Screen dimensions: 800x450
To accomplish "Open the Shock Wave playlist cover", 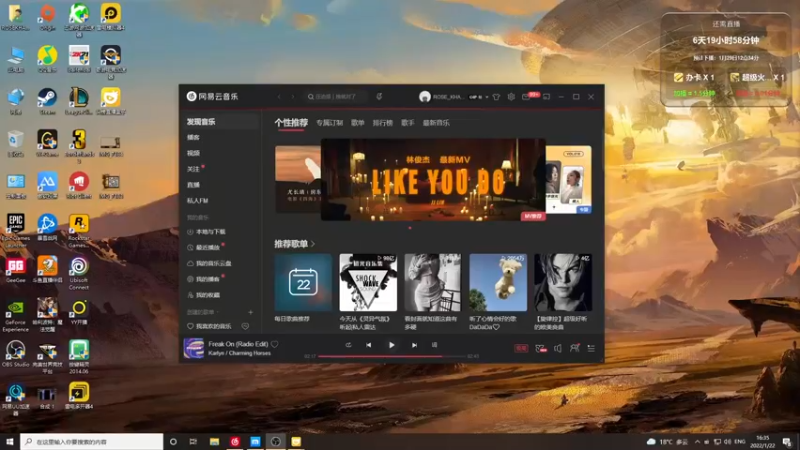I will tap(368, 282).
